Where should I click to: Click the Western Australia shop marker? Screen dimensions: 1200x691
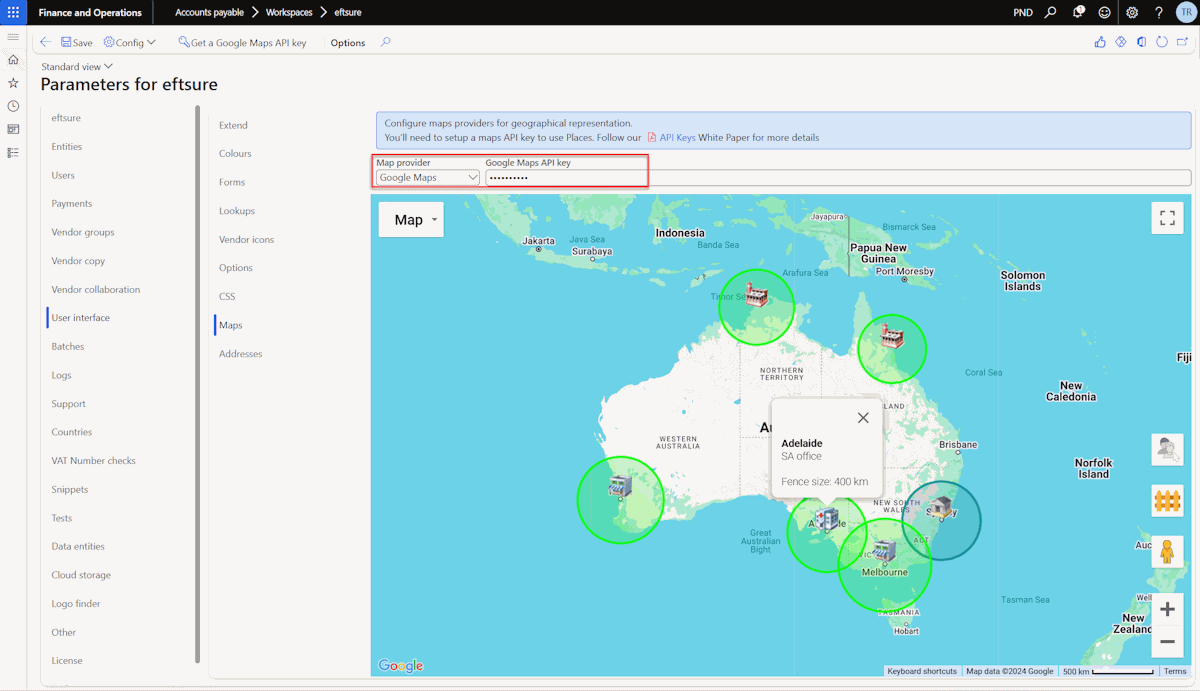(620, 487)
